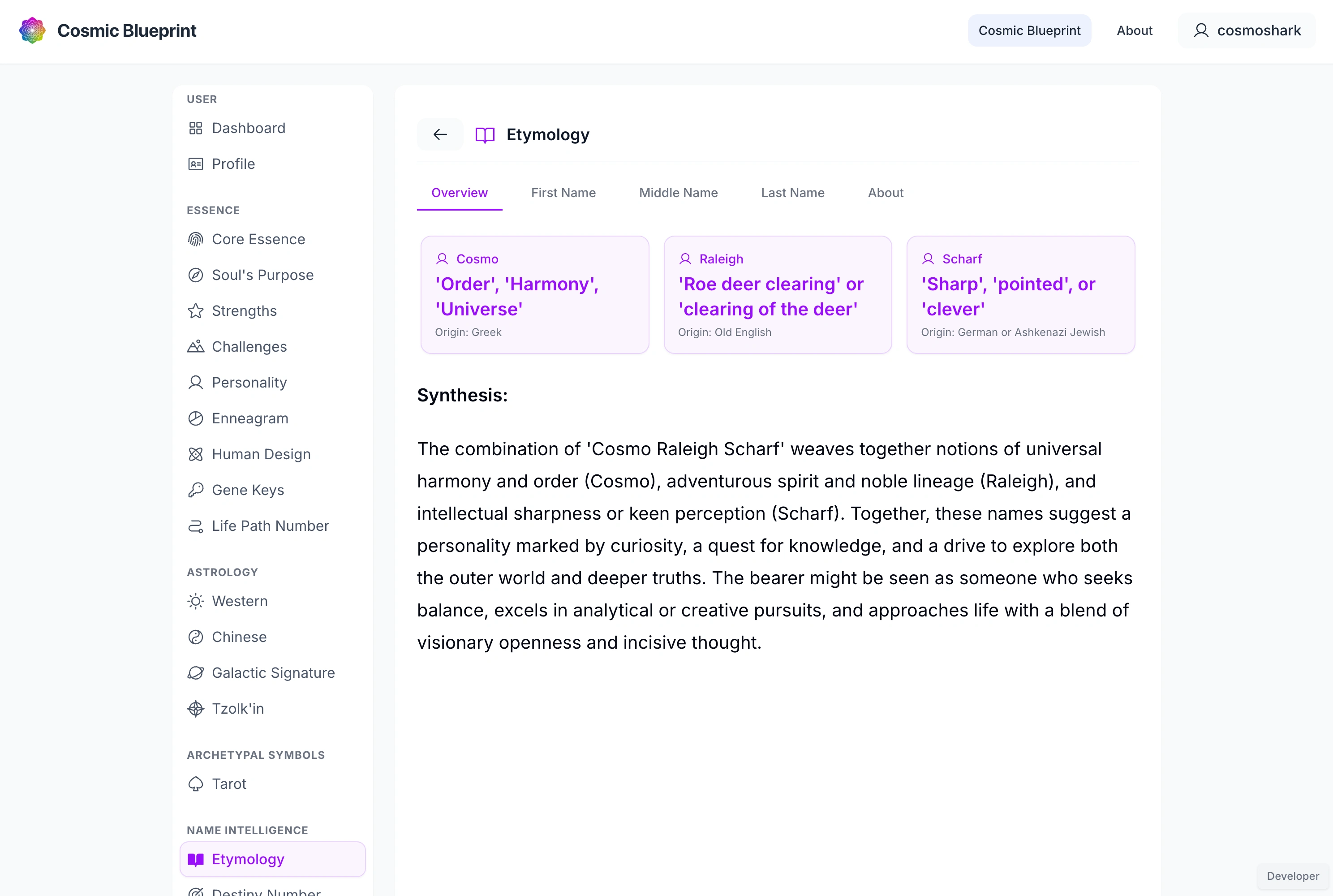Image resolution: width=1333 pixels, height=896 pixels.
Task: Click the Enneagram pie chart icon
Action: click(x=195, y=418)
